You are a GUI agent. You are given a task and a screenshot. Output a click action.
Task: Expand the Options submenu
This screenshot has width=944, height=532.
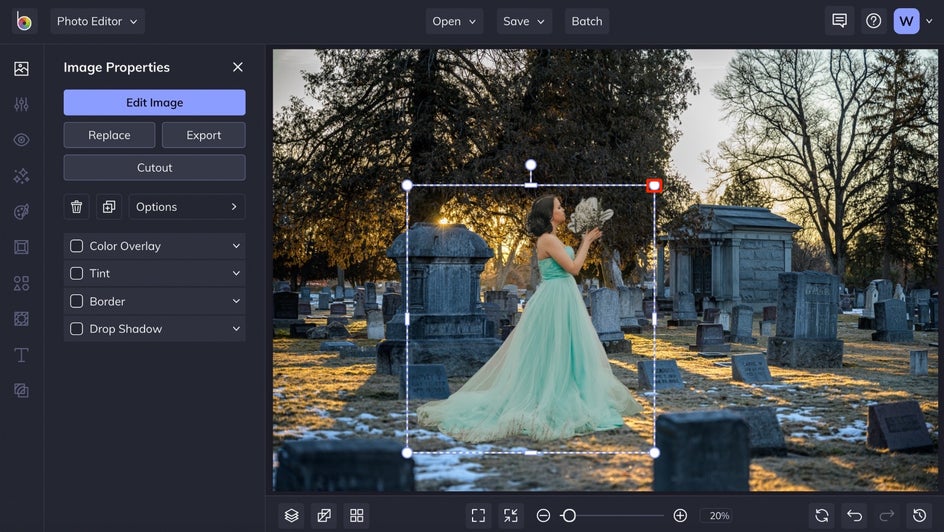(x=186, y=207)
